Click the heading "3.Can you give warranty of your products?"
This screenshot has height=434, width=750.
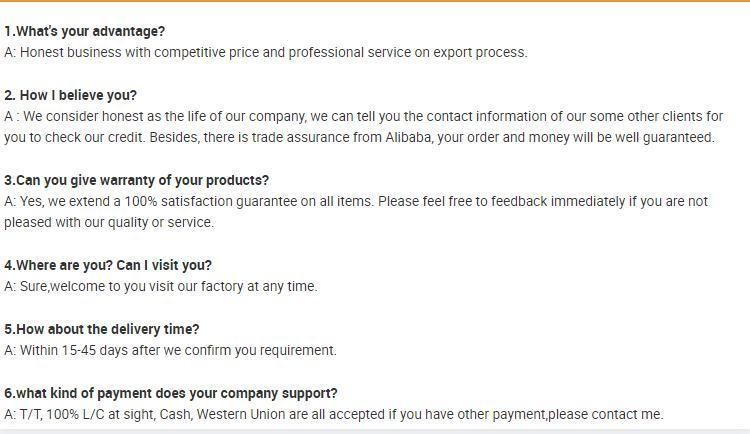pos(136,180)
